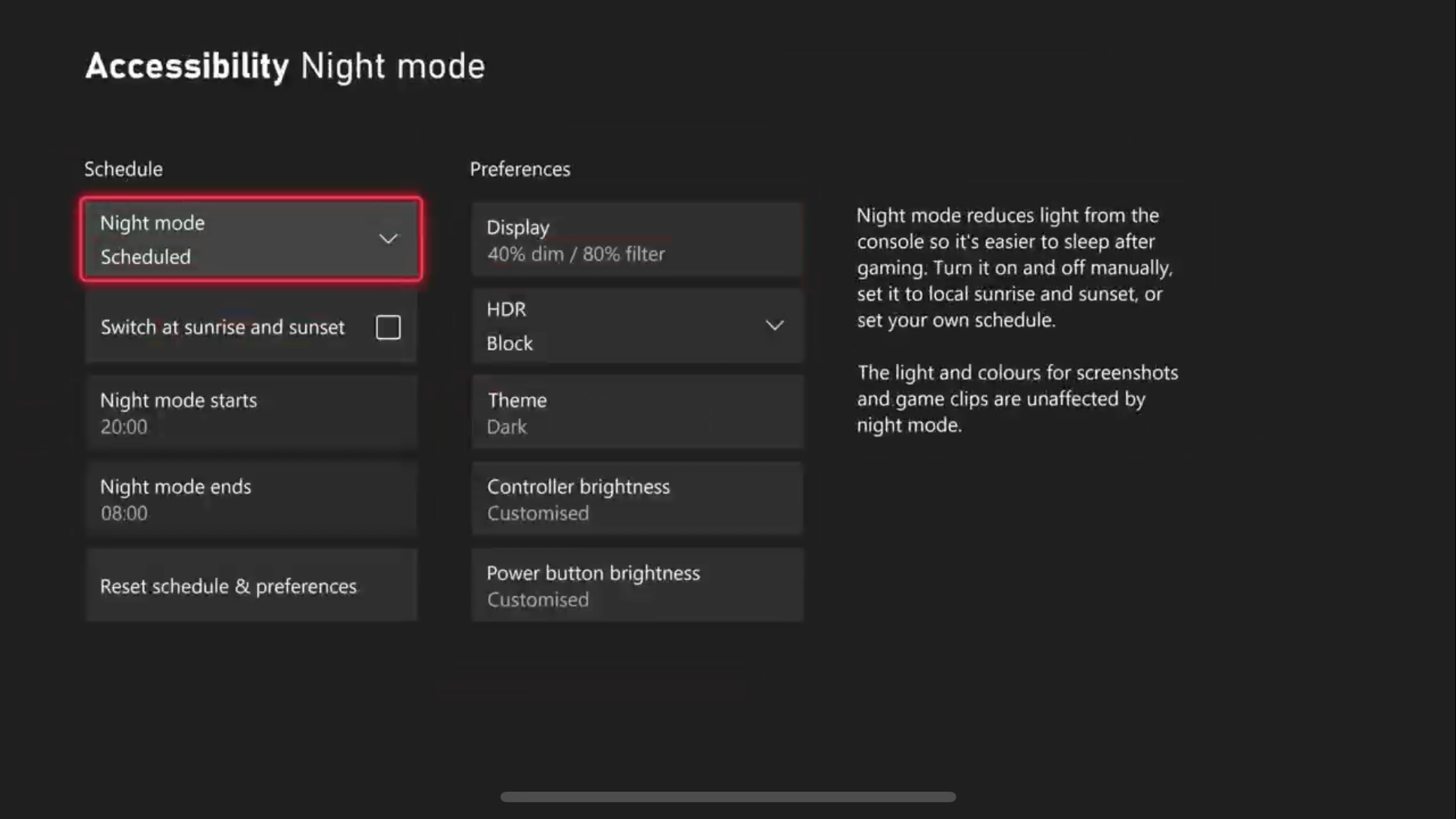
Task: Toggle the night mode schedule checkbox
Action: [x=388, y=327]
